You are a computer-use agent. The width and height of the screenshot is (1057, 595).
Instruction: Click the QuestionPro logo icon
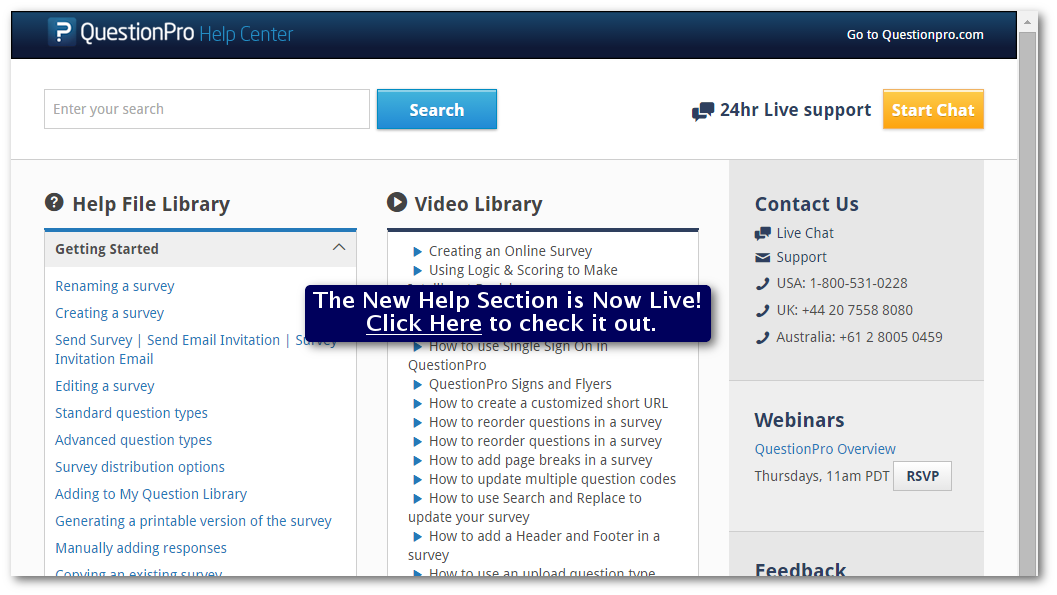pos(61,32)
